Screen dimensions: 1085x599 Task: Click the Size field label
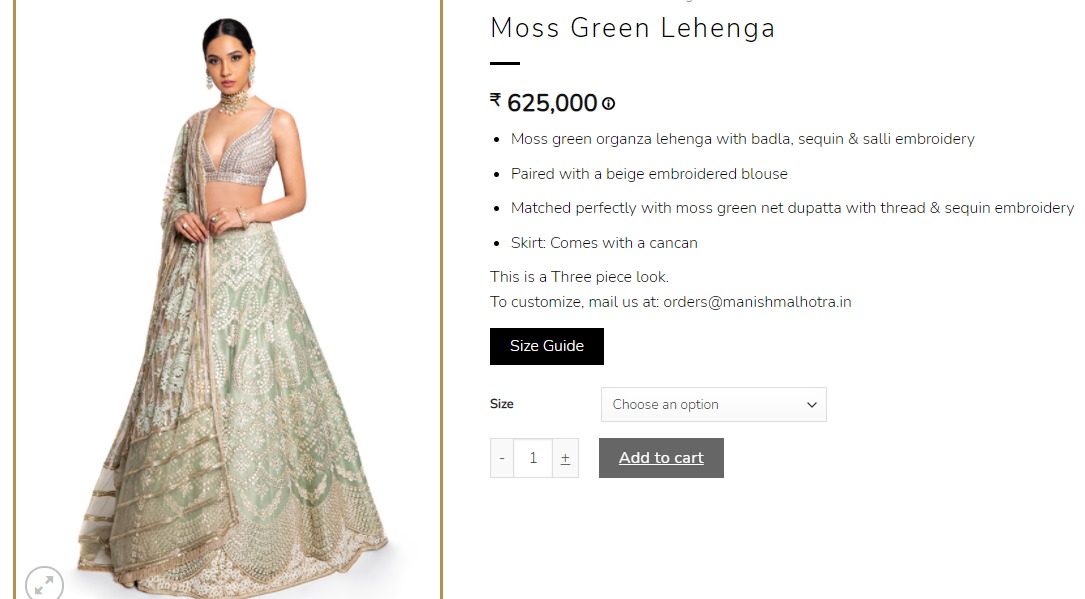tap(502, 404)
